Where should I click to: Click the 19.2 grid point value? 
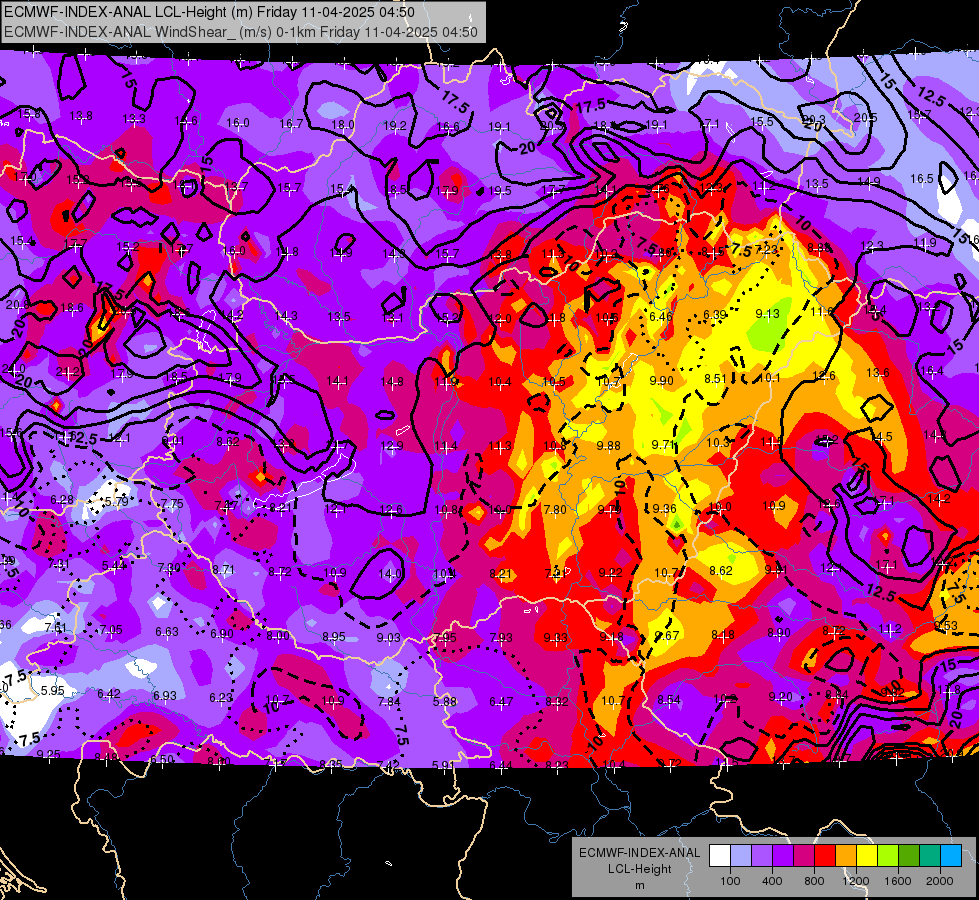(395, 126)
